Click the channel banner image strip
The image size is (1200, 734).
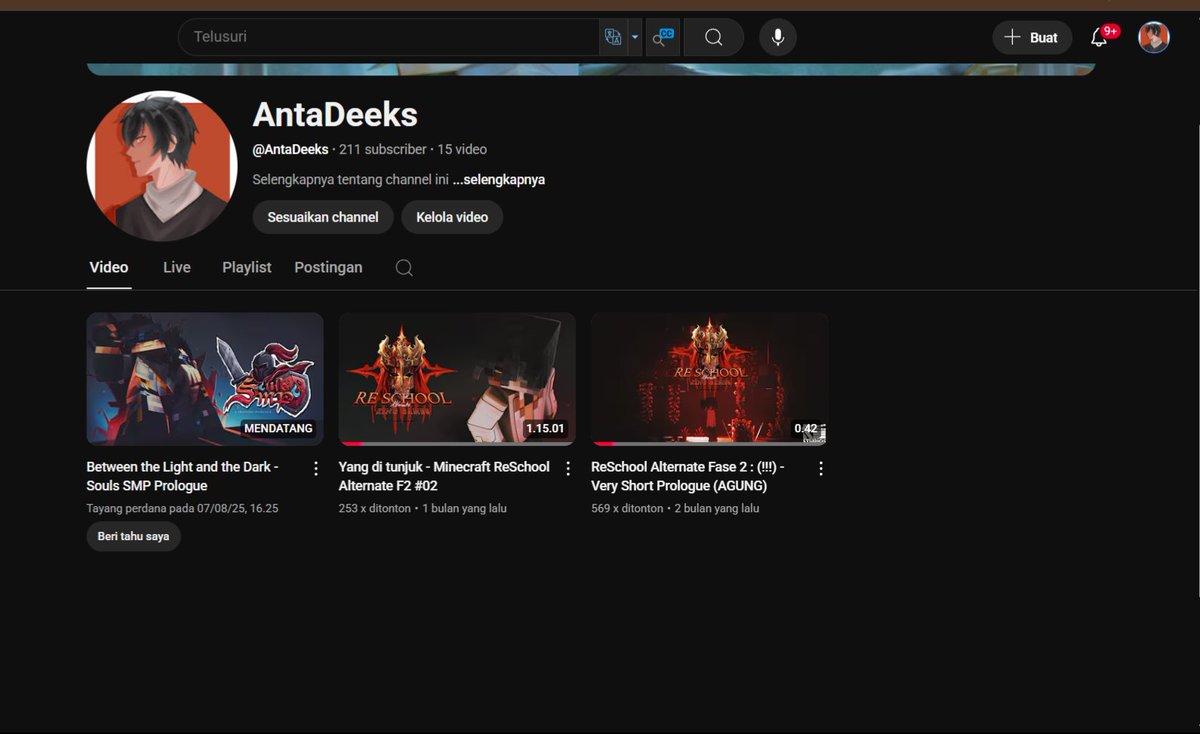point(591,69)
